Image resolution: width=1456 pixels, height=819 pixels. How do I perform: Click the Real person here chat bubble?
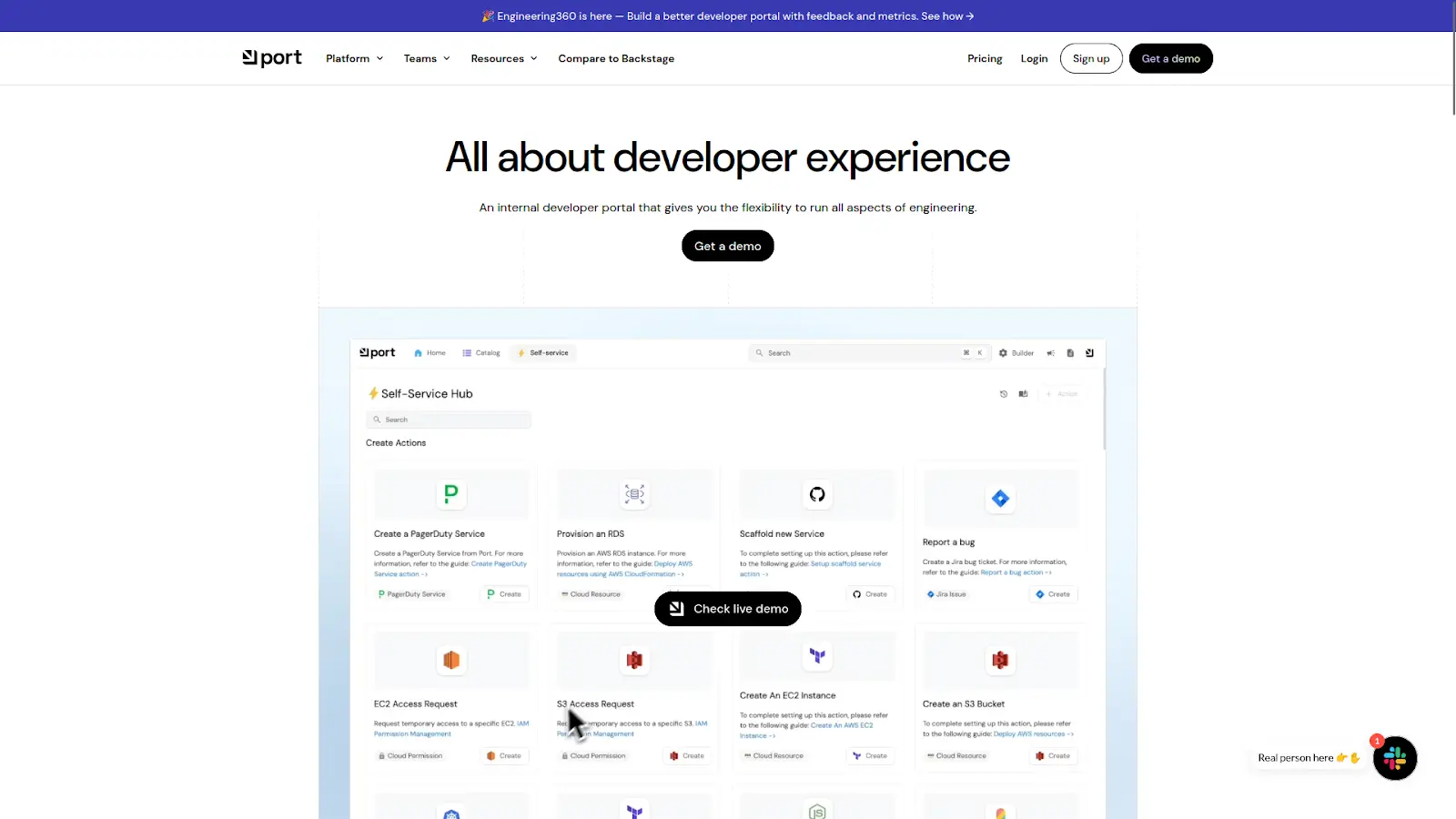coord(1309,758)
